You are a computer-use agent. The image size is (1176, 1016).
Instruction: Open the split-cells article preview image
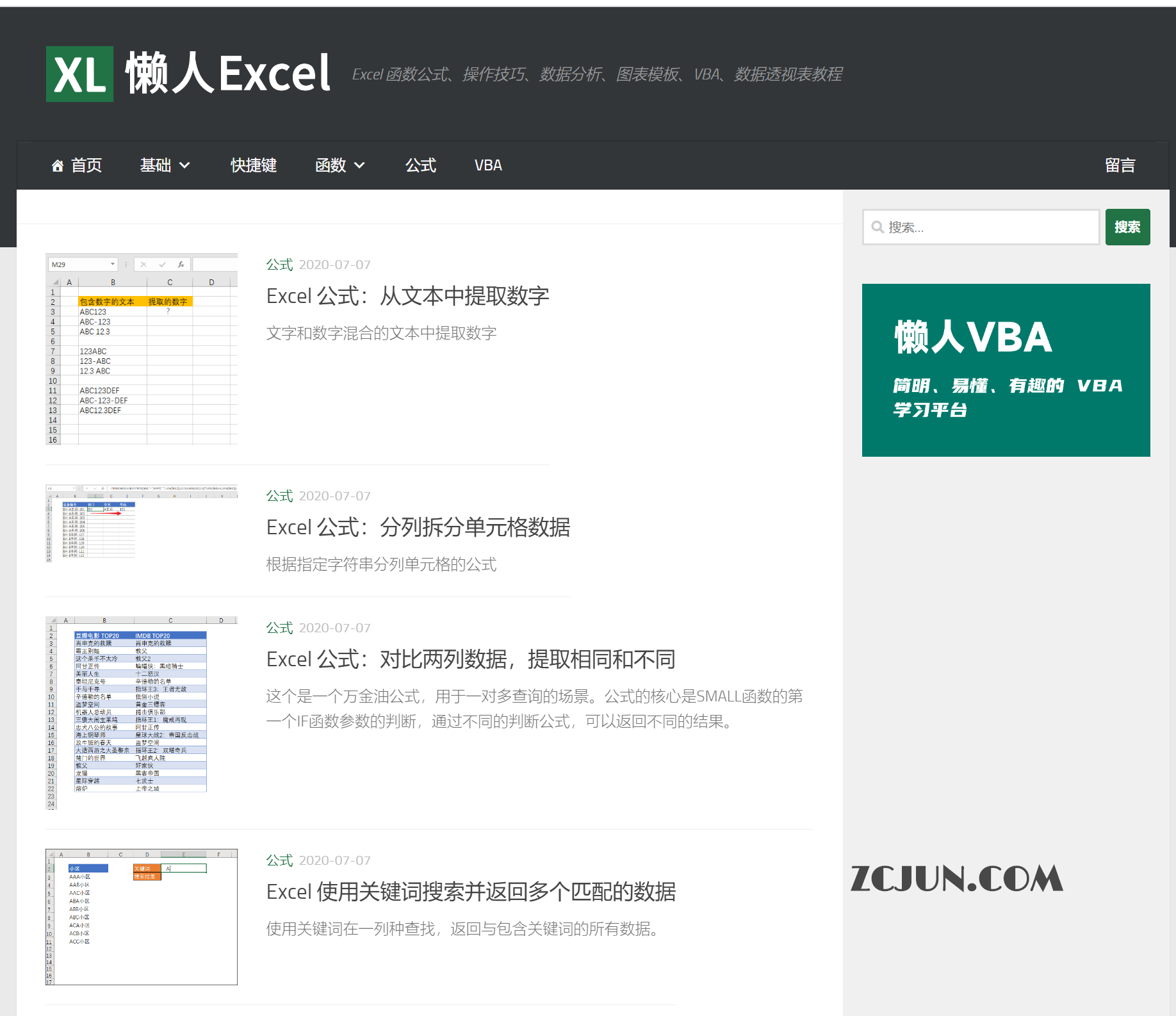[141, 523]
